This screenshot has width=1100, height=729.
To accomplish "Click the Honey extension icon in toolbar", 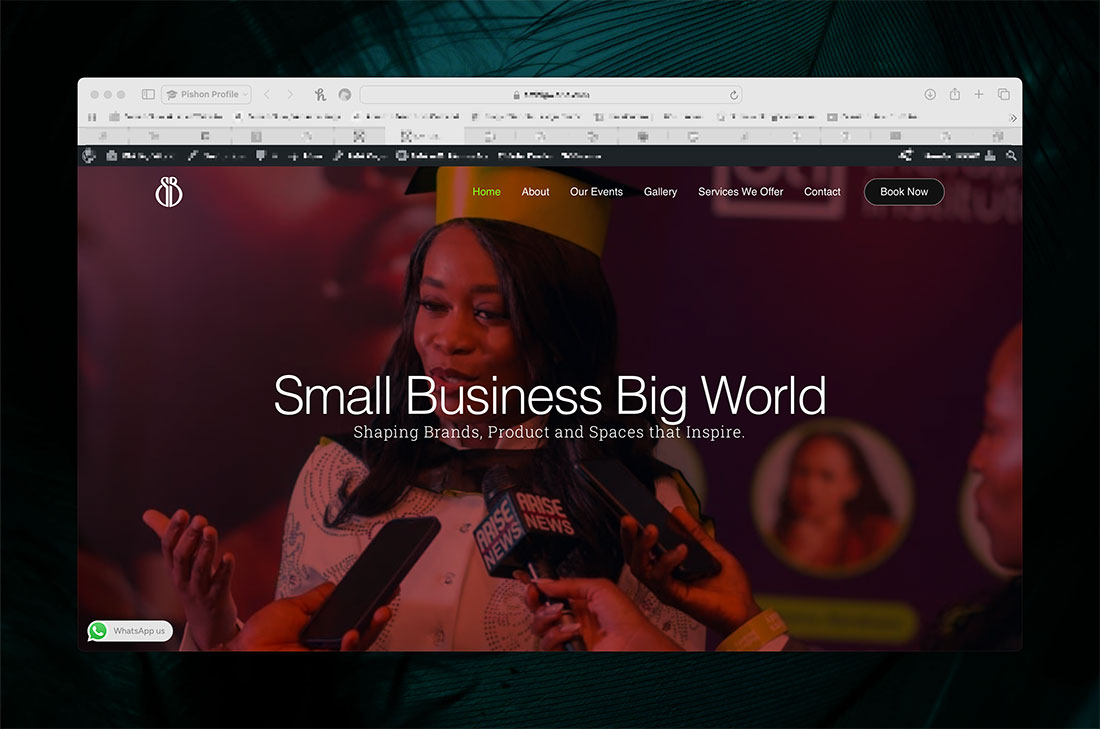I will point(320,95).
